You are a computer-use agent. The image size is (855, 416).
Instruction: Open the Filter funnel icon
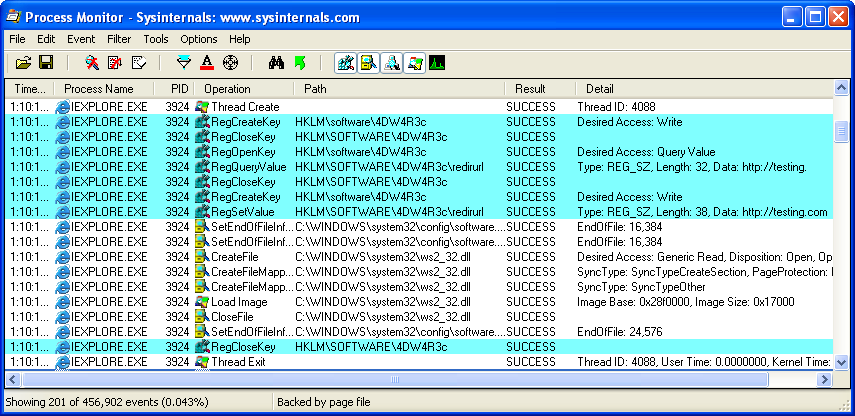183,63
